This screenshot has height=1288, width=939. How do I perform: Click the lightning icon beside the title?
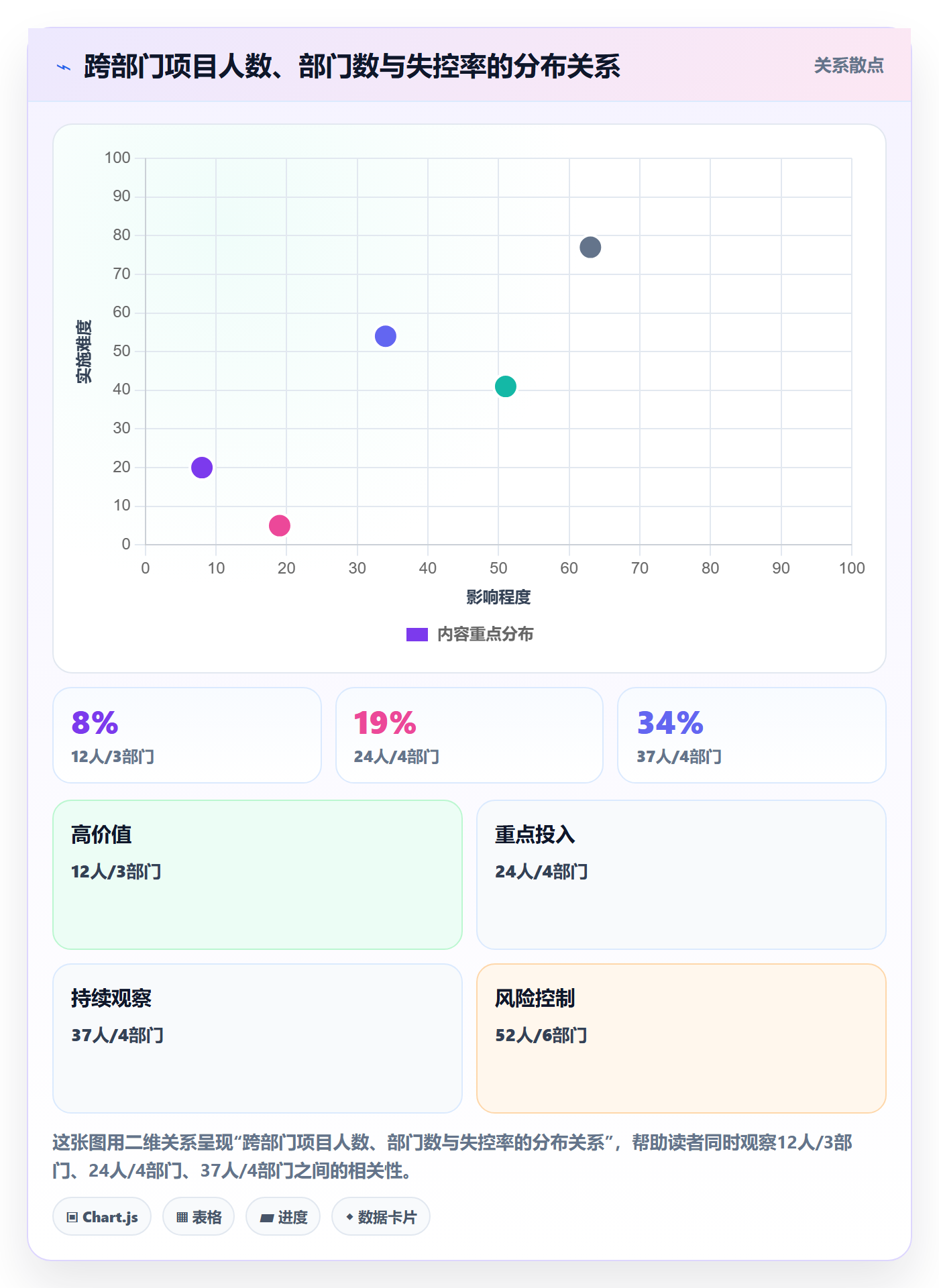(64, 67)
